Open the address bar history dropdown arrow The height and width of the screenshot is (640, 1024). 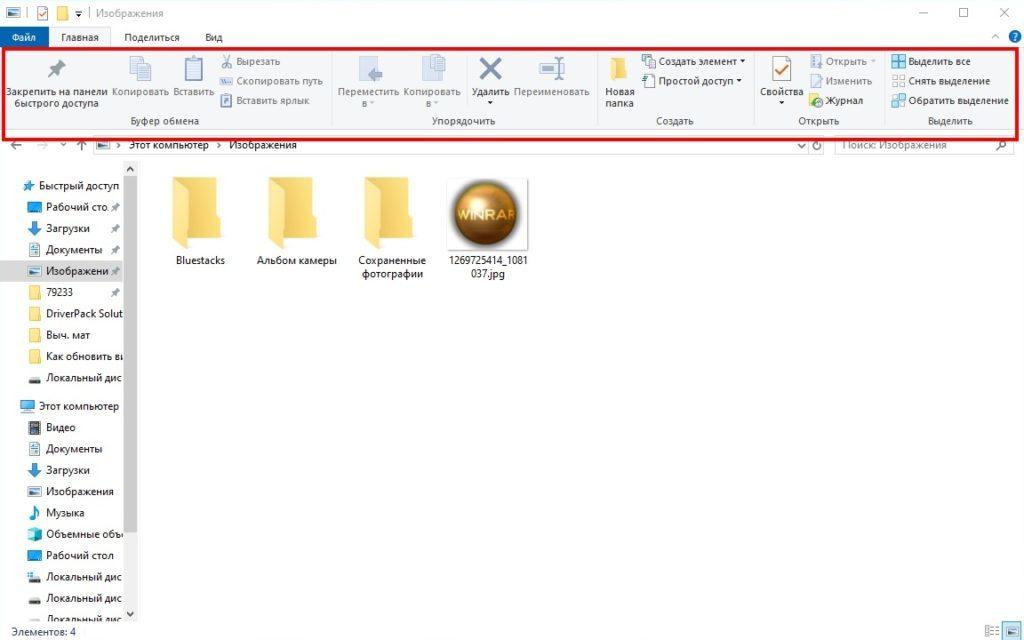coord(801,145)
